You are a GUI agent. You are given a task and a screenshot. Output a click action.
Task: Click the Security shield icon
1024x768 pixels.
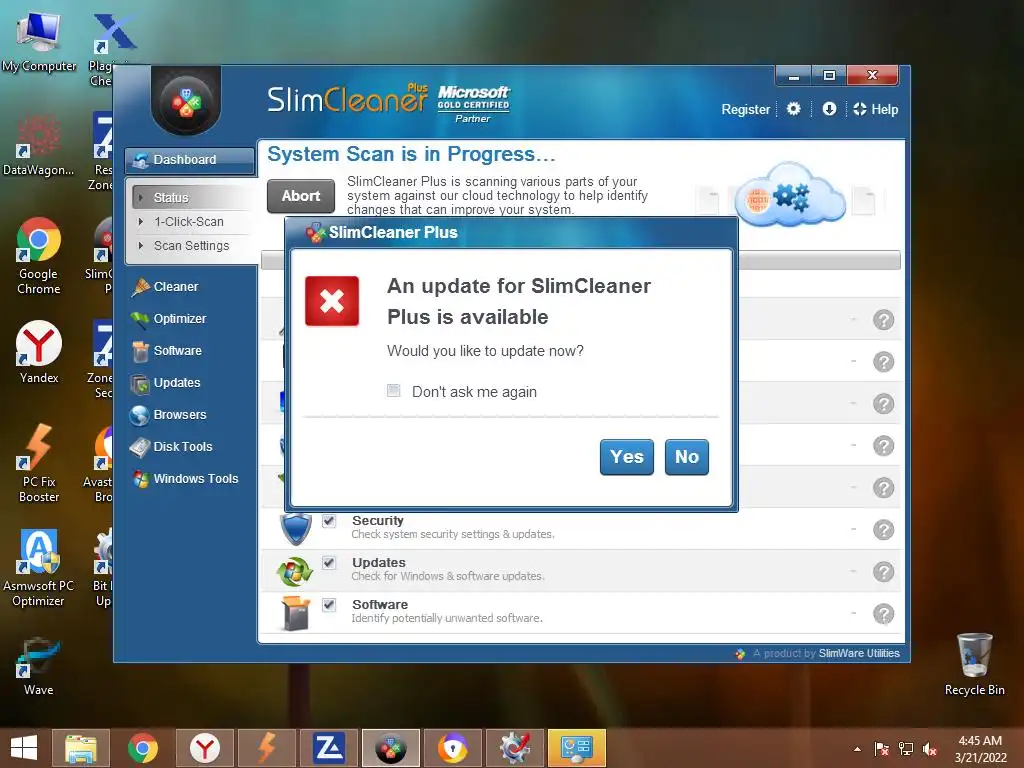(295, 528)
